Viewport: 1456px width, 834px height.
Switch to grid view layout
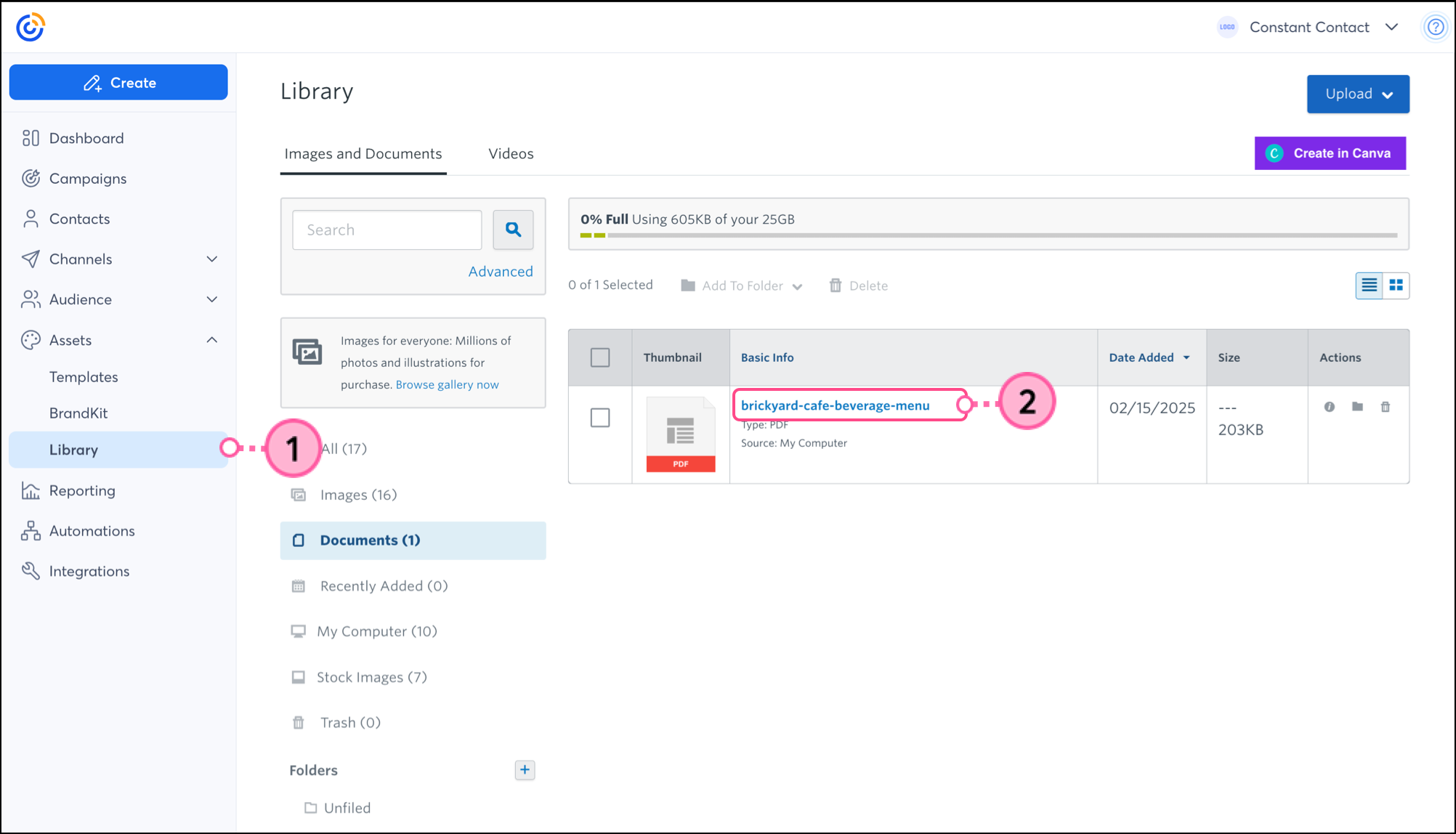pyautogui.click(x=1396, y=286)
